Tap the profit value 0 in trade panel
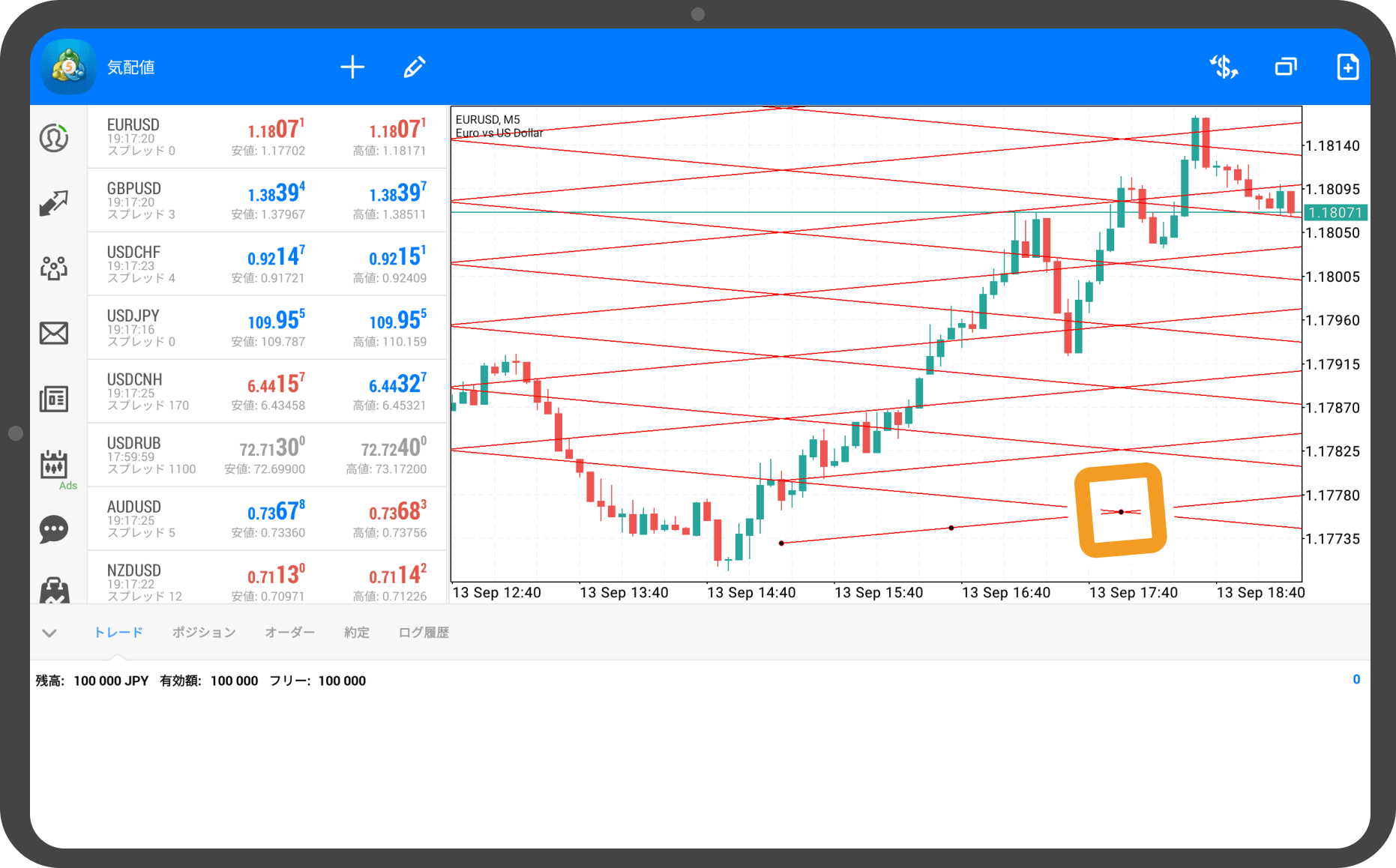Image resolution: width=1396 pixels, height=868 pixels. point(1356,679)
